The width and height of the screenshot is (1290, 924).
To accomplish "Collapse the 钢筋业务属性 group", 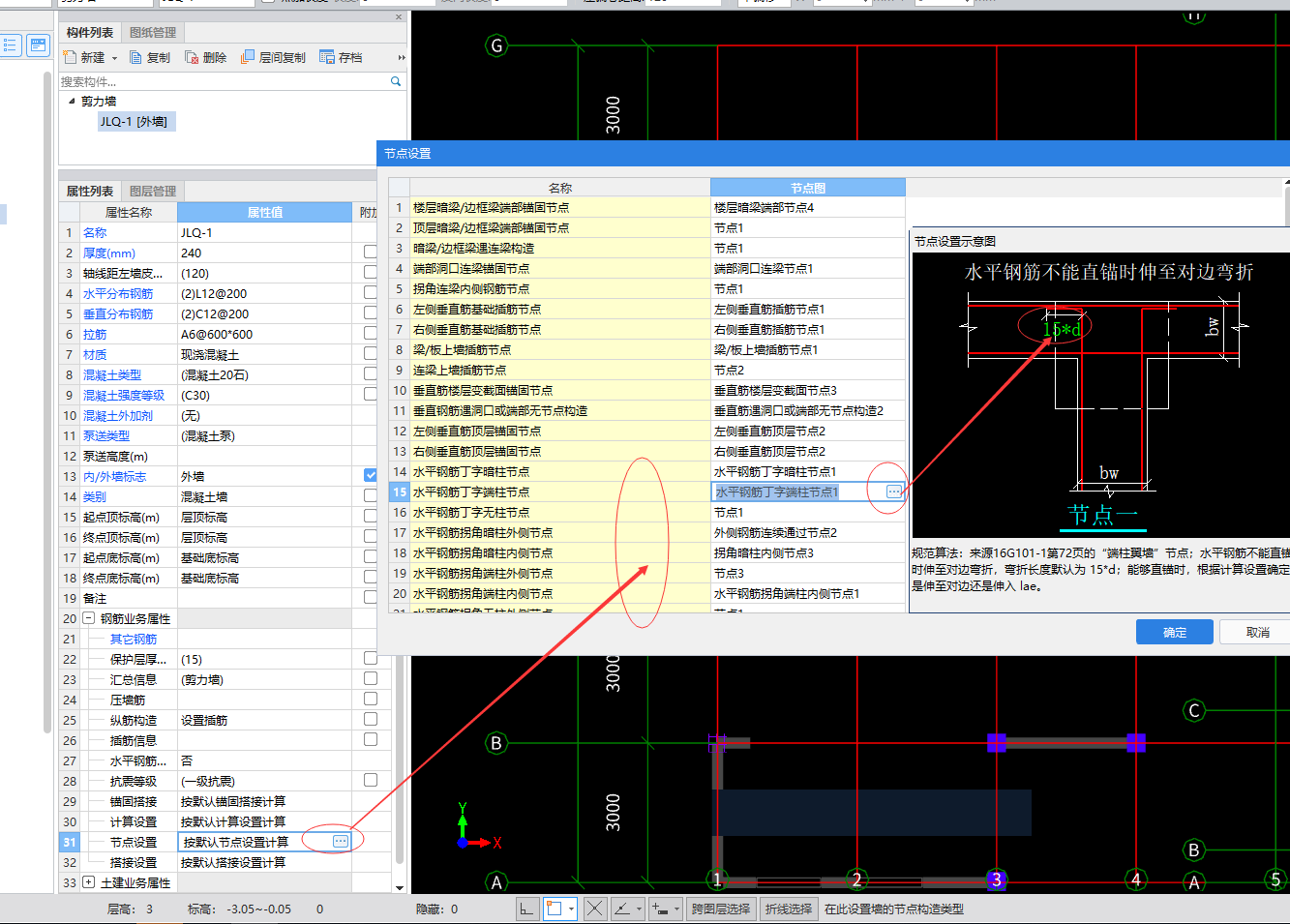I will pyautogui.click(x=89, y=618).
